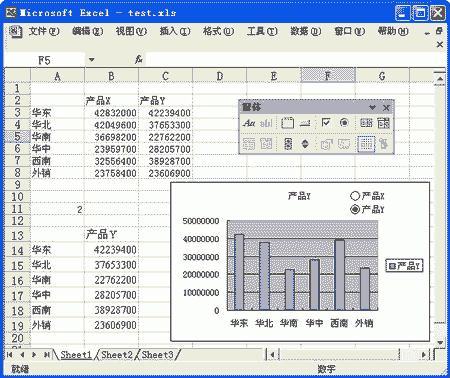
Task: Select the Check Box form control
Action: pos(326,123)
